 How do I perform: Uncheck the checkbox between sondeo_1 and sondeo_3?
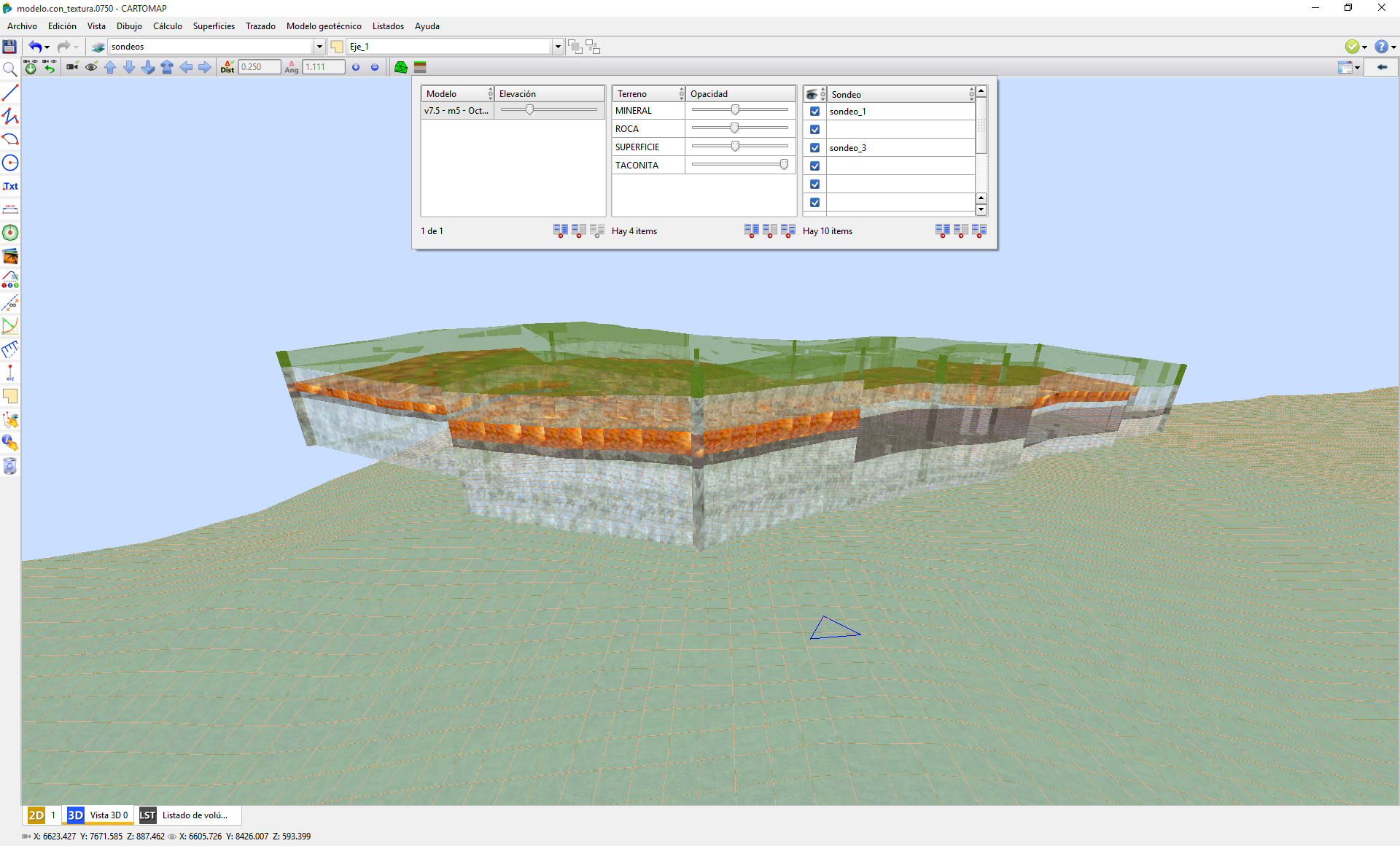[815, 130]
